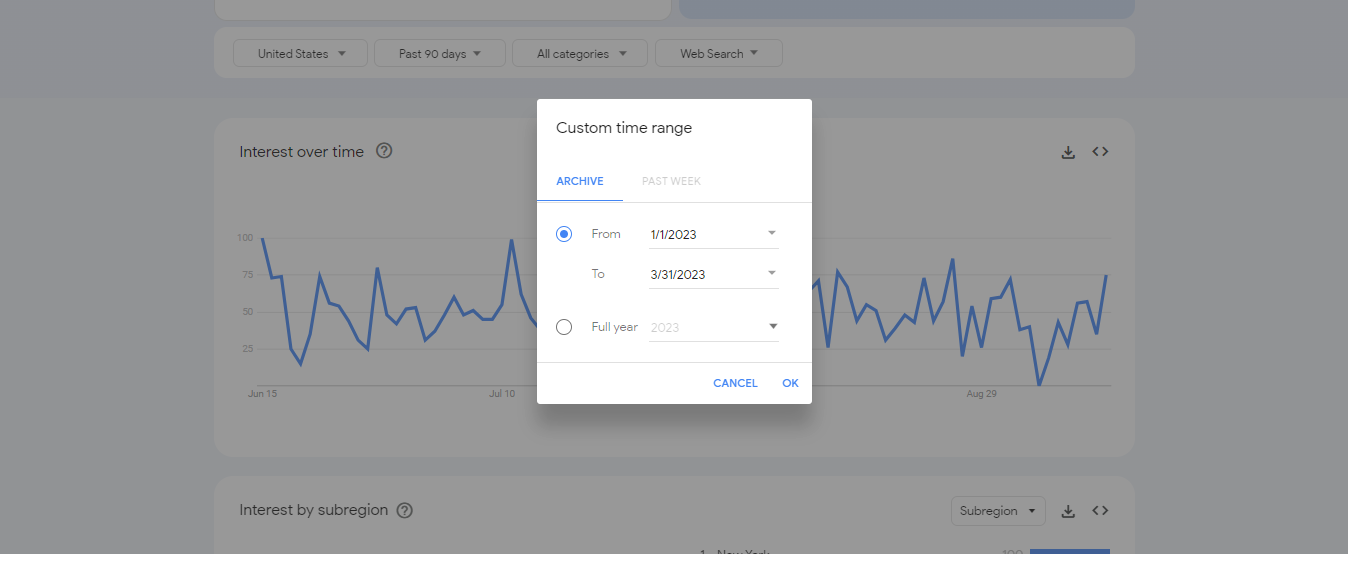Viewport: 1348px width, 571px height.
Task: Click the Aug 29 axis label
Action: [x=981, y=394]
